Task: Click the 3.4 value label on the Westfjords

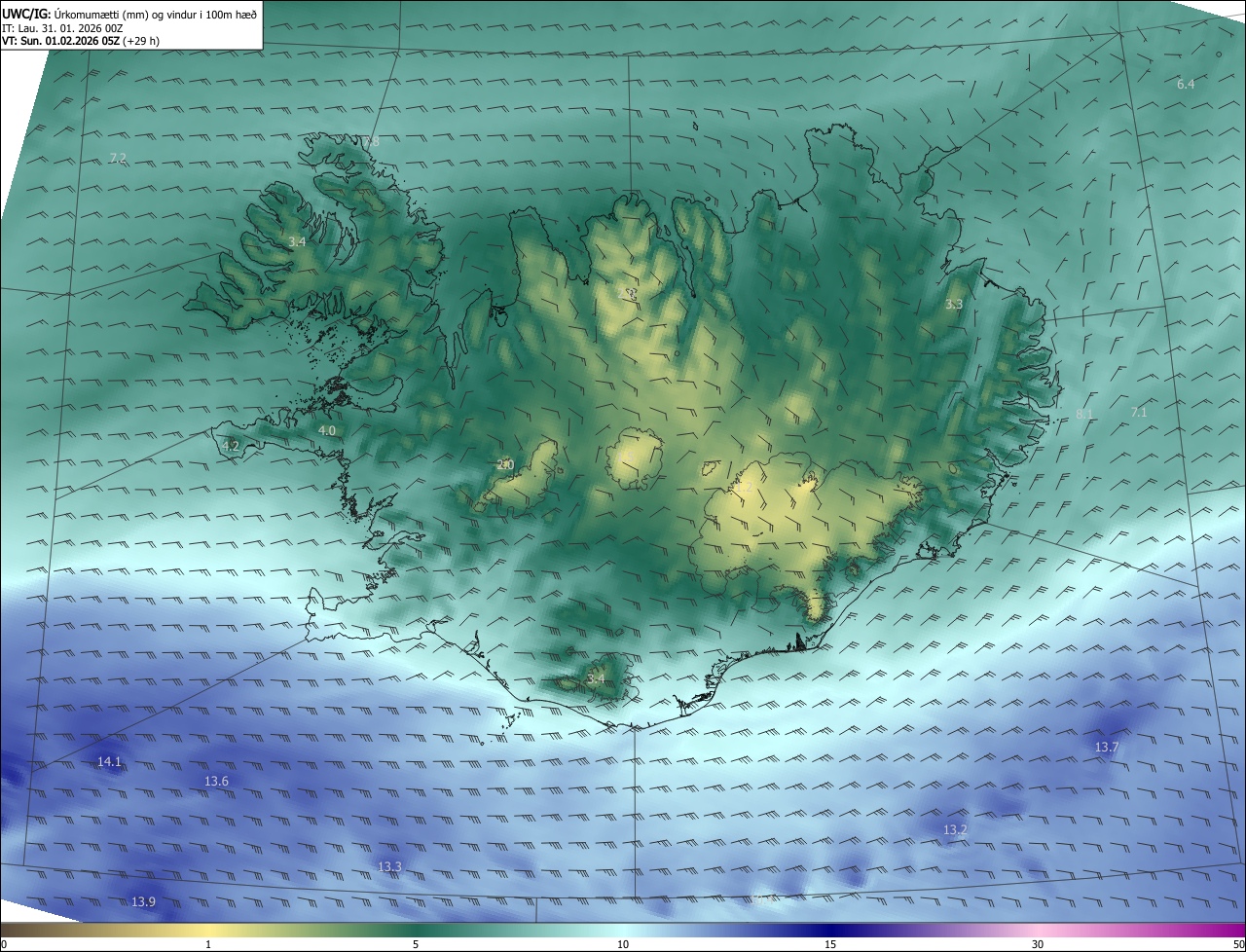Action: coord(297,240)
